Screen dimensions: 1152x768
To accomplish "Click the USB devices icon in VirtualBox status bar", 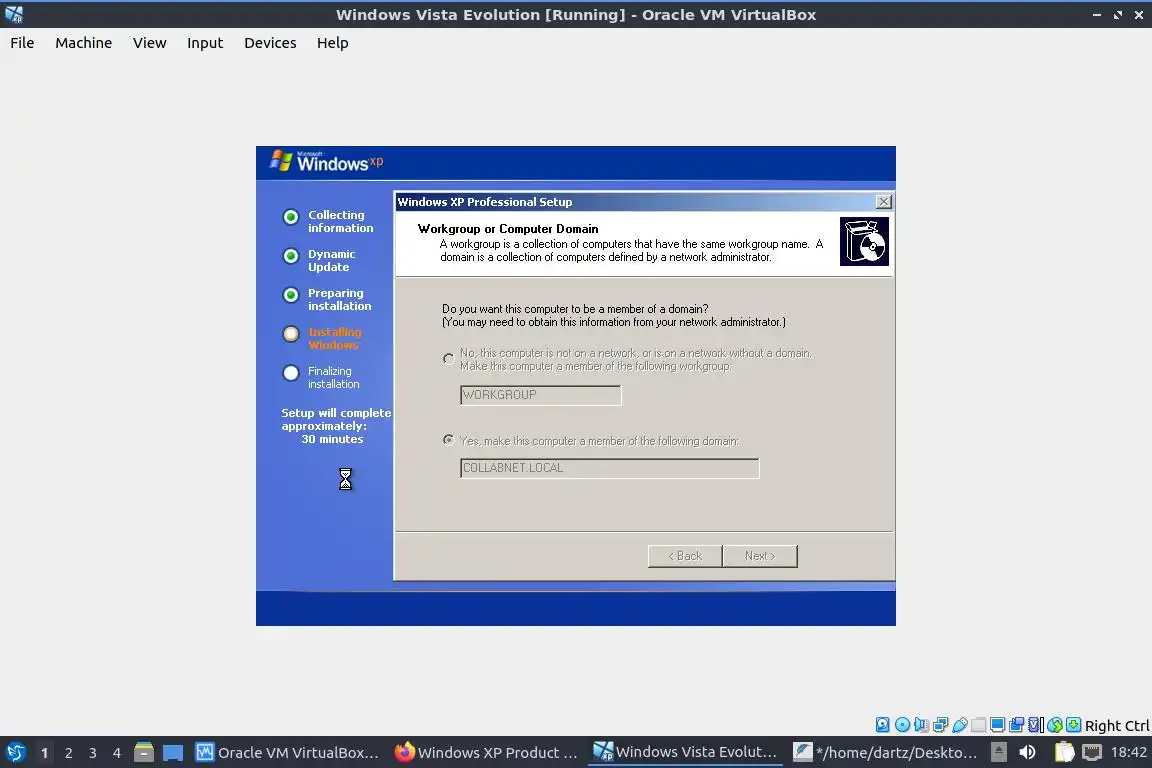I will click(x=960, y=725).
